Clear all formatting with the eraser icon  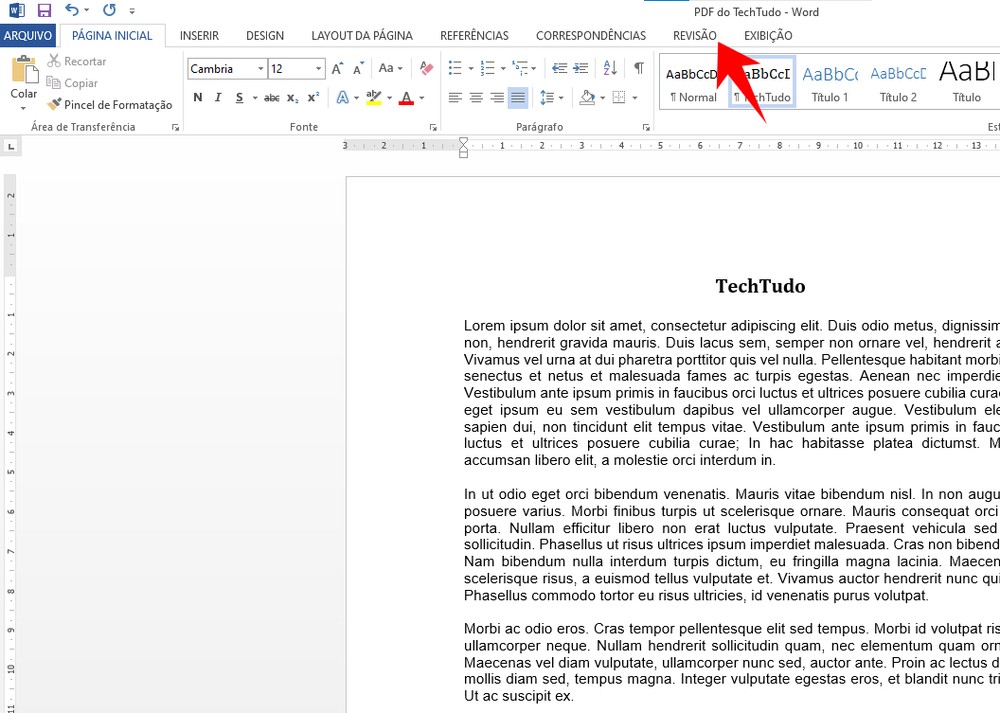coord(426,68)
